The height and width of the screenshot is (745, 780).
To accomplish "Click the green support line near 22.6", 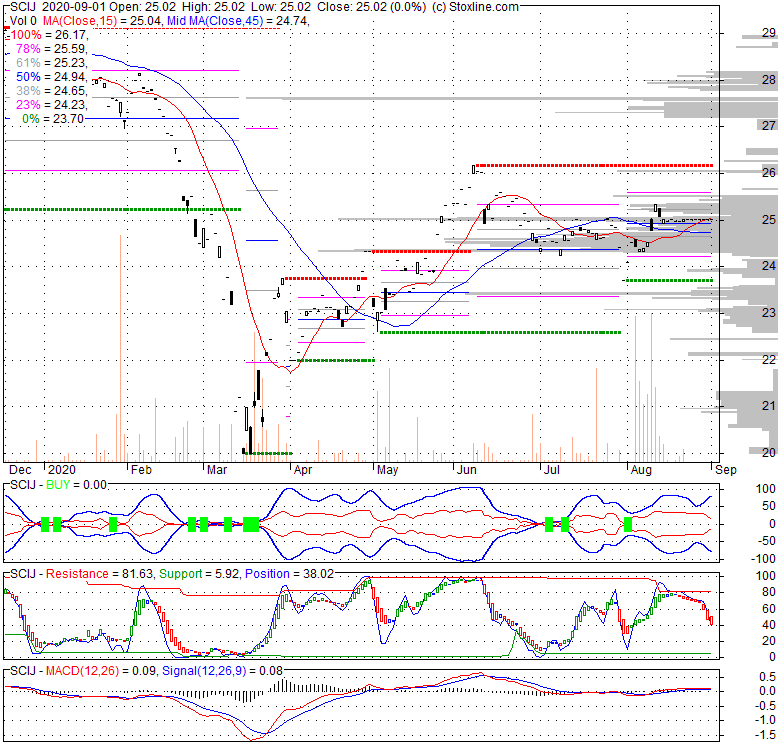I will pos(500,332).
